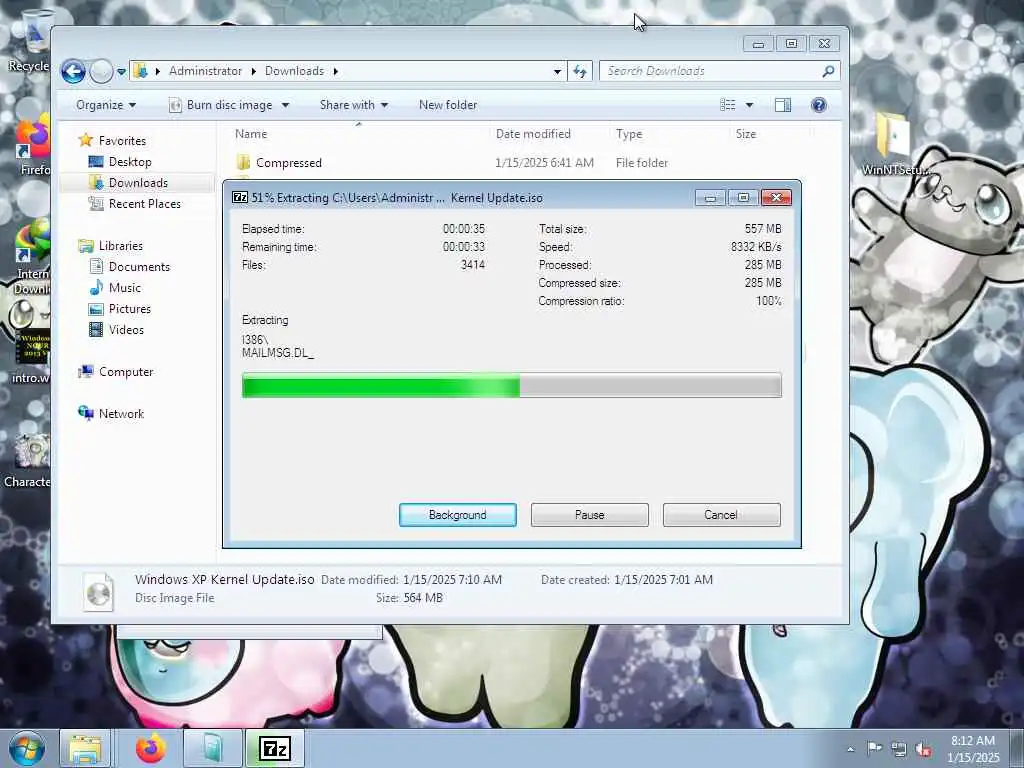1024x768 pixels.
Task: Select Character desktop icon
Action: click(26, 461)
